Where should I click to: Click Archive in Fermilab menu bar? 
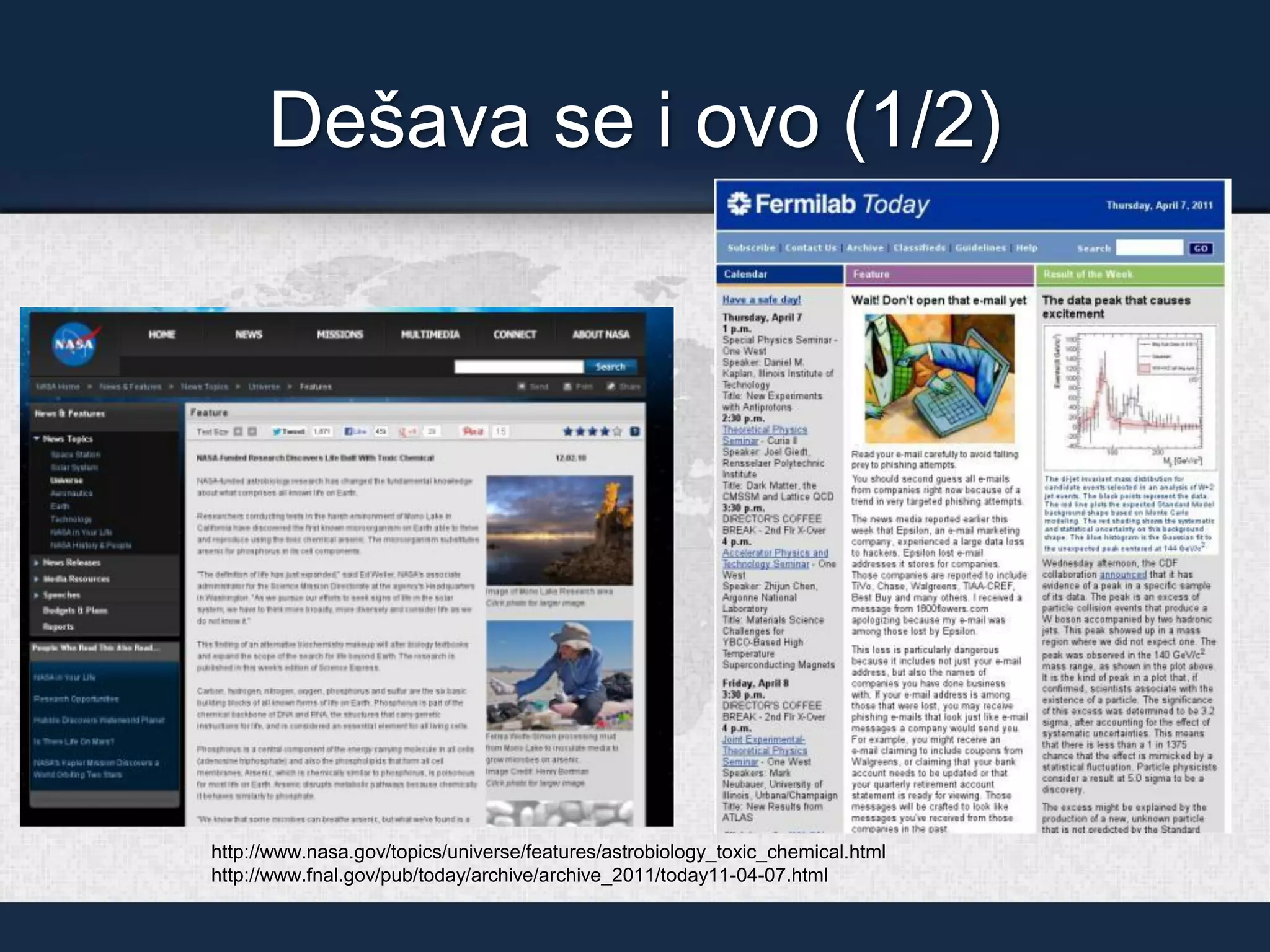[x=865, y=248]
